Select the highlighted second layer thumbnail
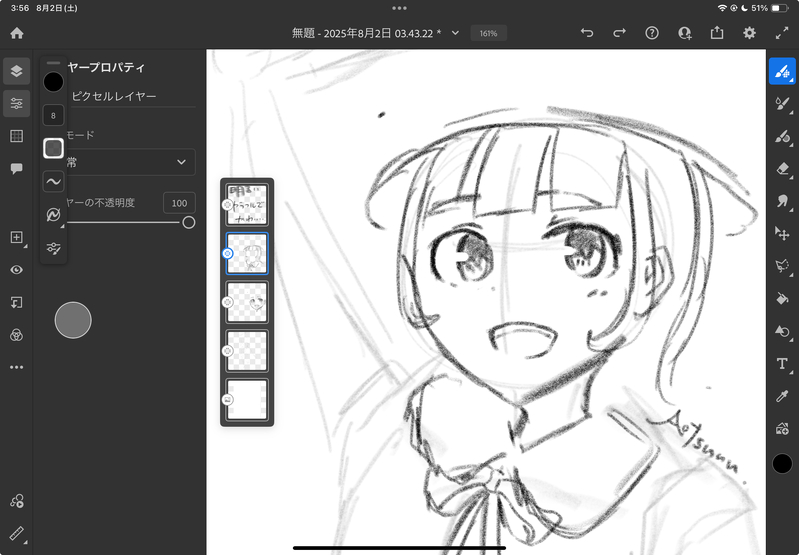 point(247,253)
